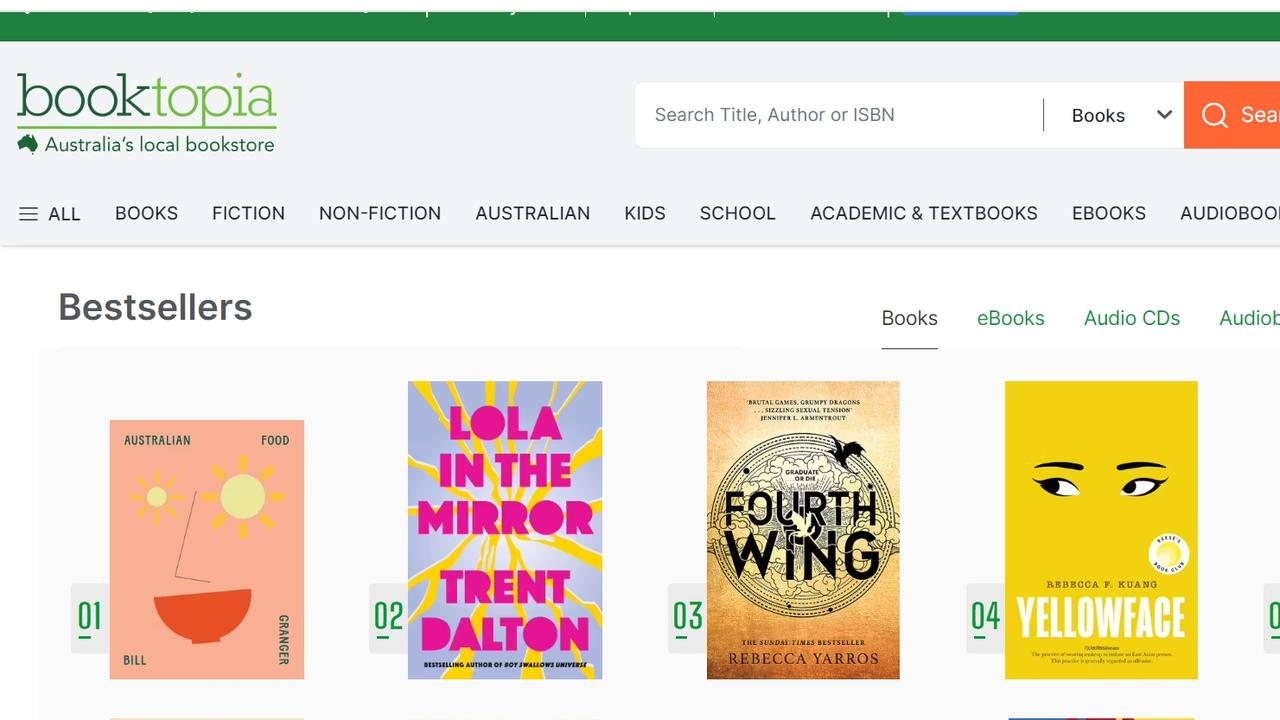Open the AUSTRALIAN navigation item
The image size is (1280, 720).
(533, 213)
